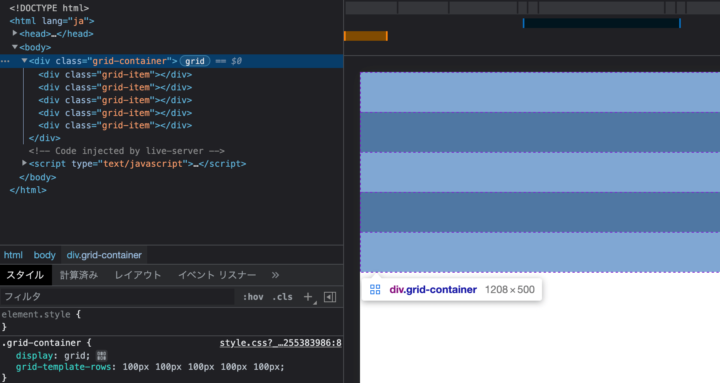Switch to the スタイル tab
This screenshot has width=720, height=383.
coord(25,275)
